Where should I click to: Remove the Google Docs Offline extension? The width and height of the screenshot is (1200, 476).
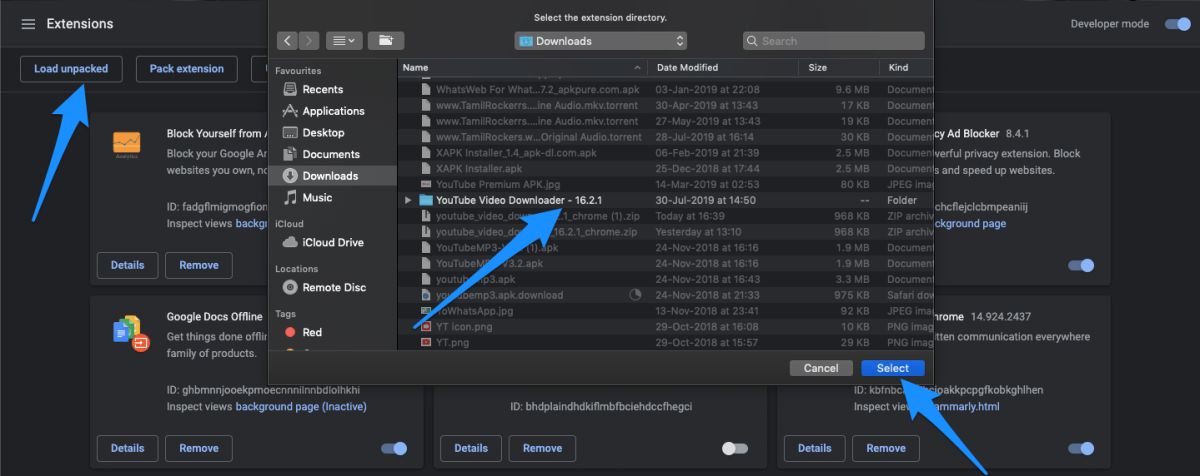(x=199, y=448)
